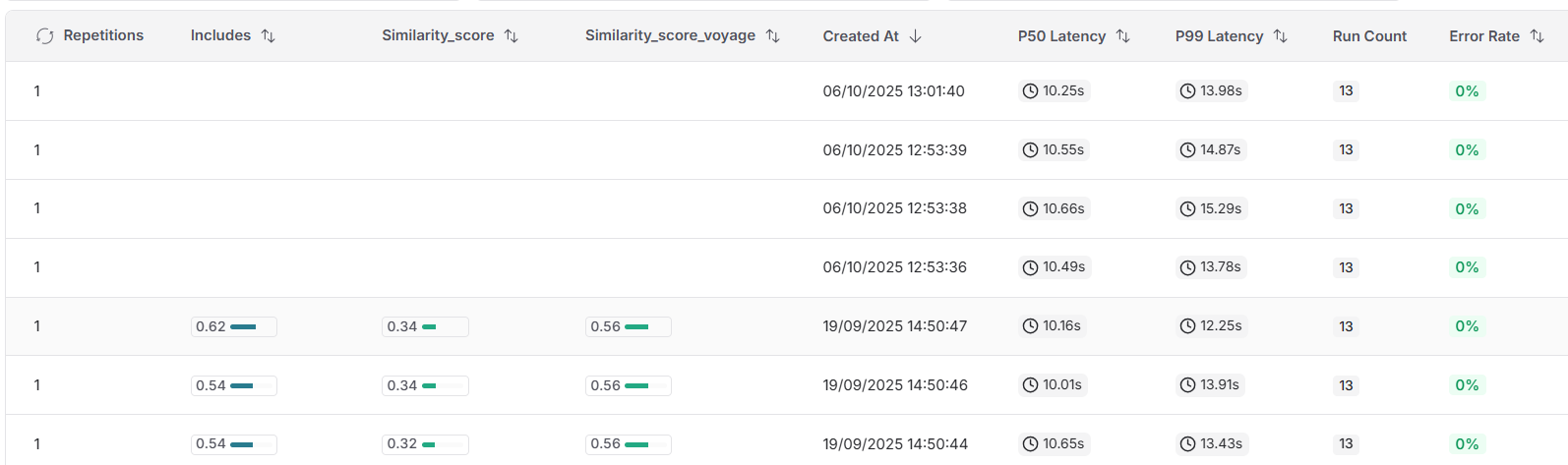Click the Run Count column header

point(1369,36)
